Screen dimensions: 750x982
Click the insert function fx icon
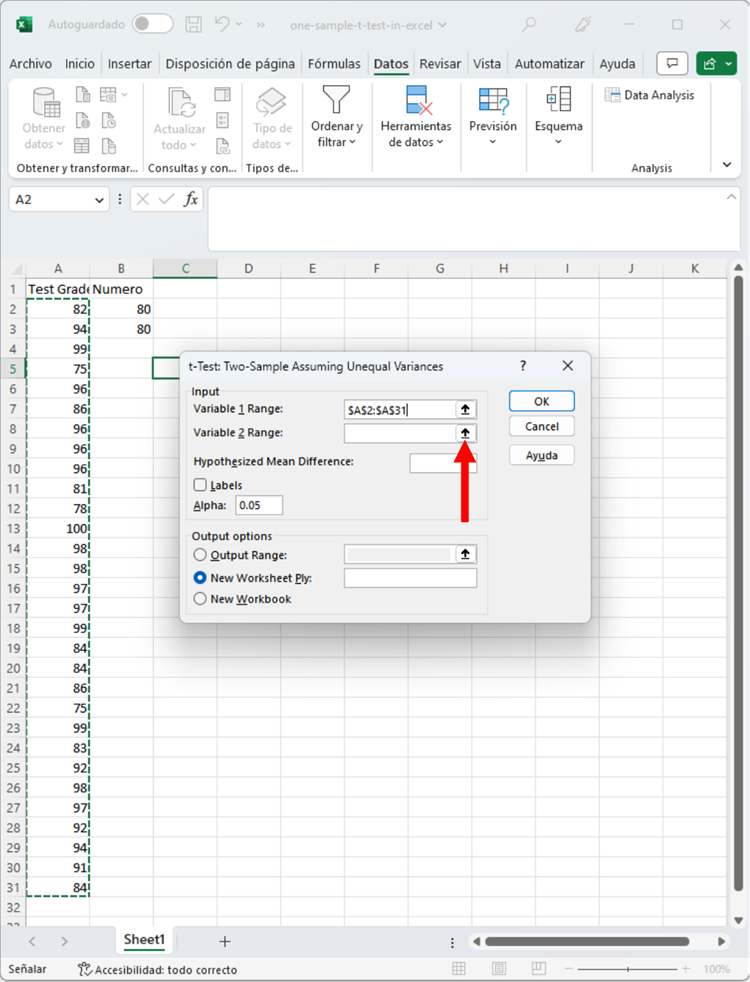click(x=190, y=199)
